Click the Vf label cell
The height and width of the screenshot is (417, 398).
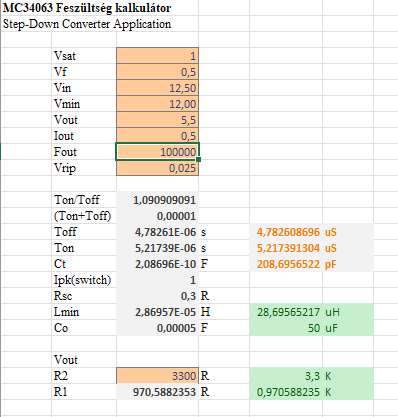[x=84, y=72]
